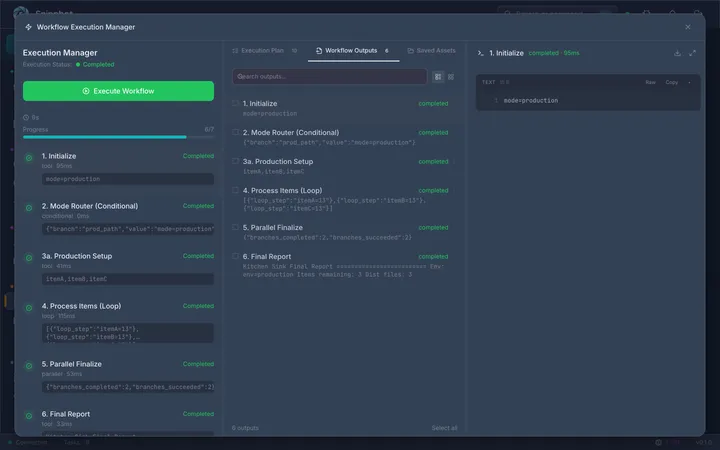Screen dimensions: 720x450
Task: Click the status icon of 5. Parallel Finalize
Action: (29, 366)
